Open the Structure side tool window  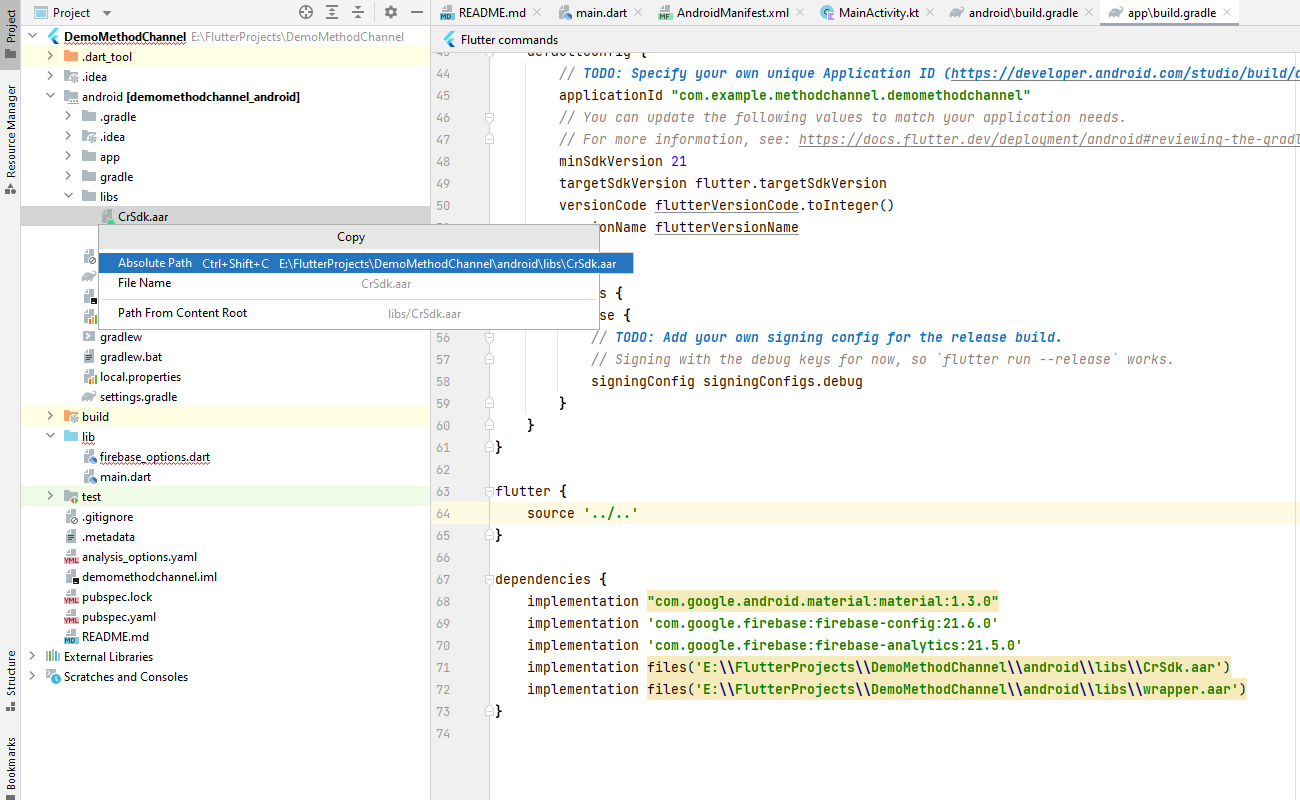point(11,678)
